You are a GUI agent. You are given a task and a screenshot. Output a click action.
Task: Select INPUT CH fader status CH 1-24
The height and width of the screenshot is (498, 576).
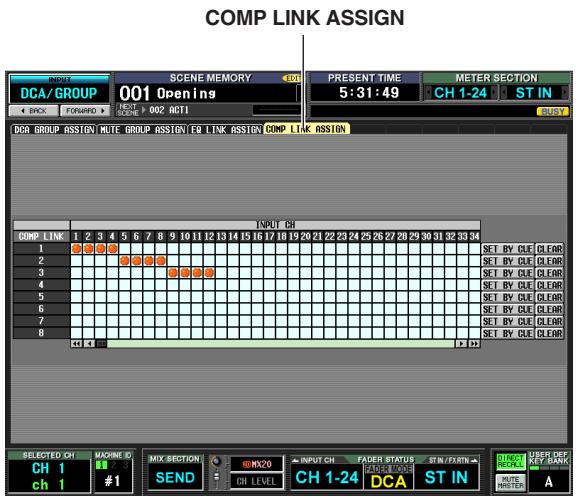coord(327,477)
